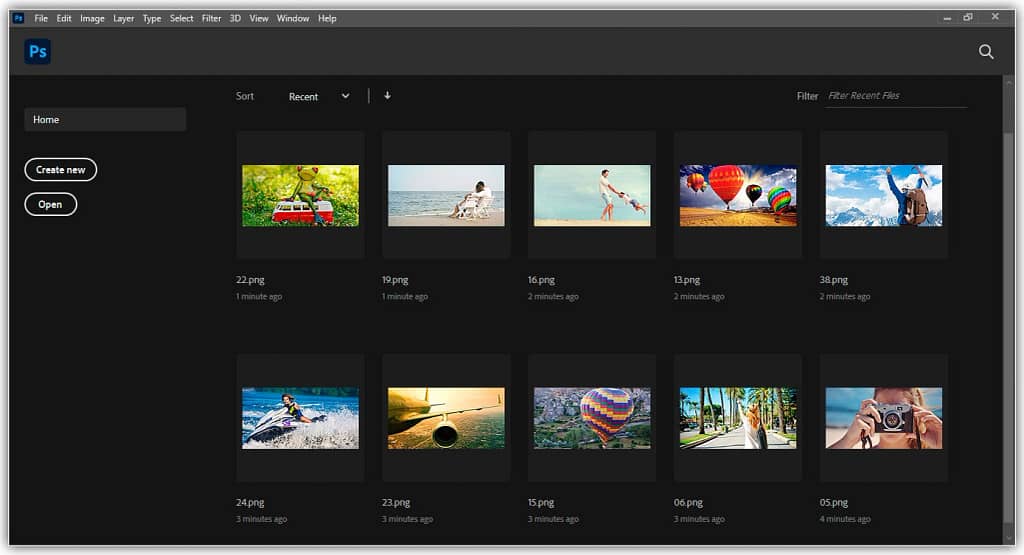Open the frog on van thumbnail 22.png

(300, 195)
